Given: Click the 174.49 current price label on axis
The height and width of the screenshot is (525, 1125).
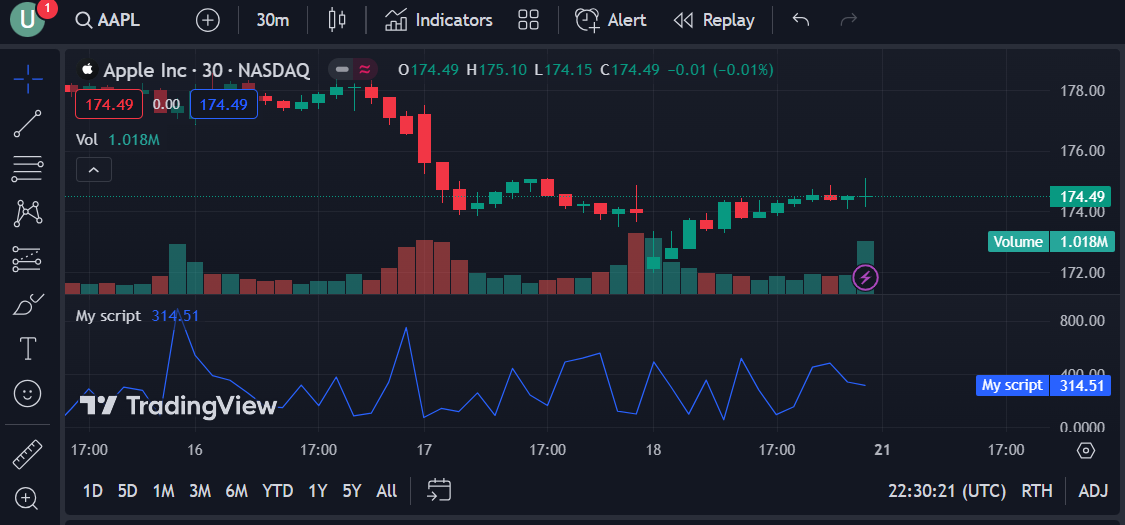Looking at the screenshot, I should click(x=1081, y=197).
